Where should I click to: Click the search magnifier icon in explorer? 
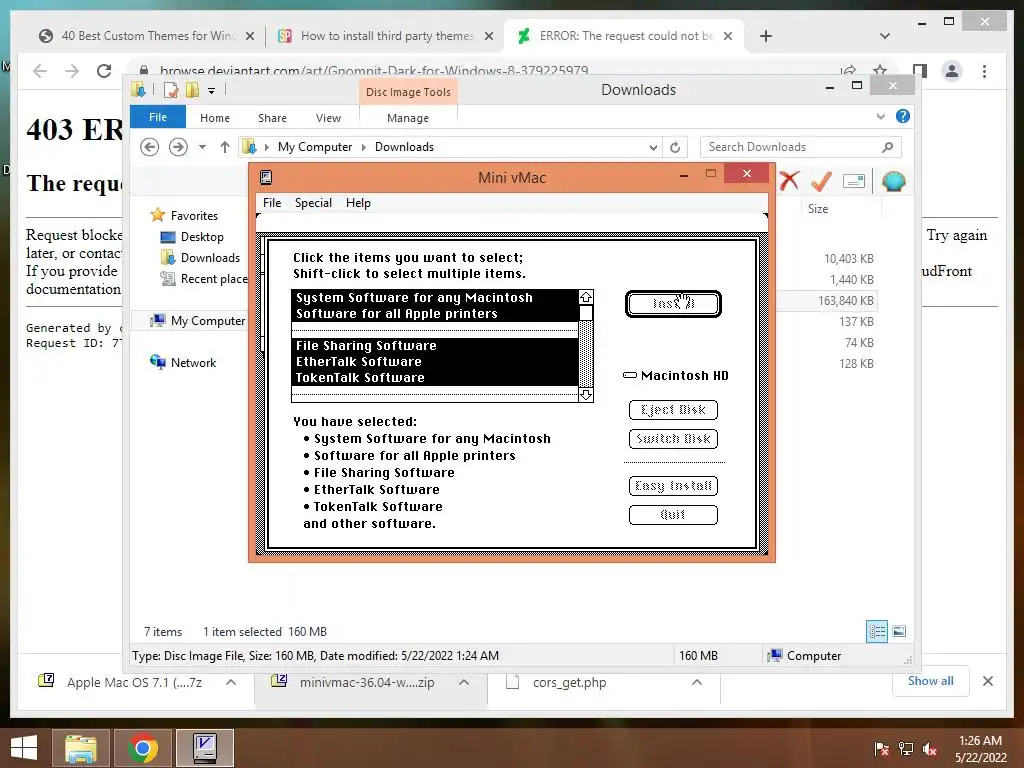point(887,147)
